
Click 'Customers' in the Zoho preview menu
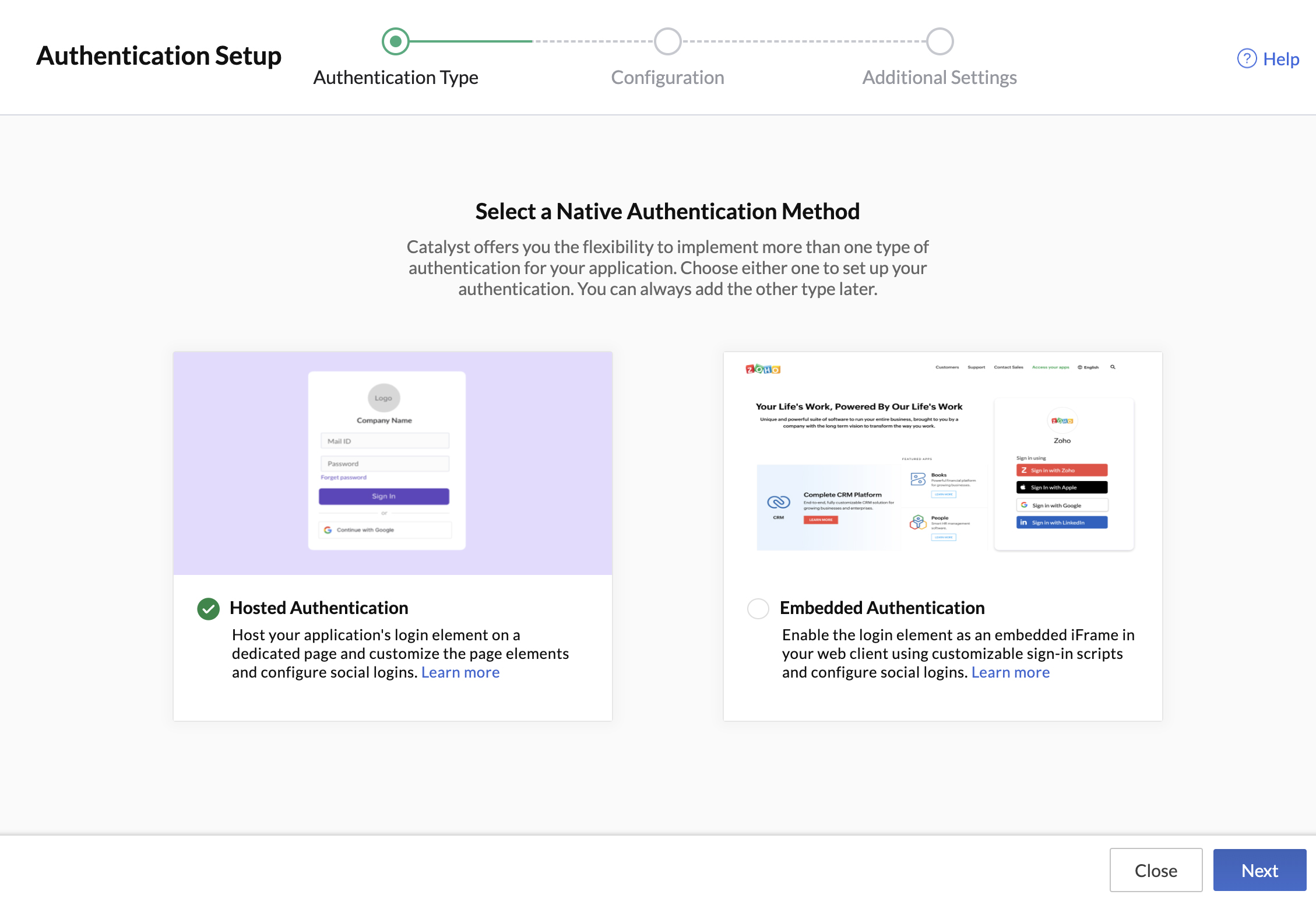[x=946, y=367]
